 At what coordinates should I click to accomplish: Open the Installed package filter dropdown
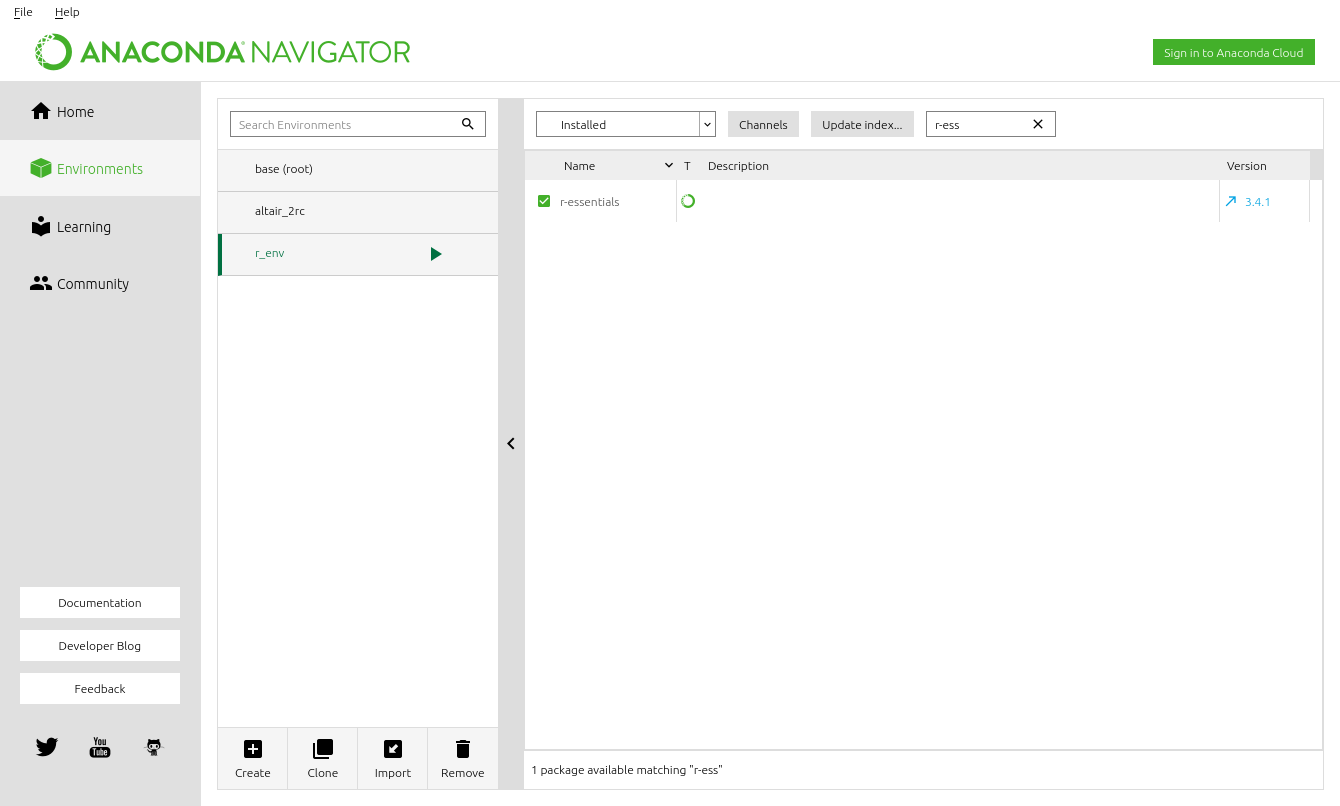pos(626,125)
